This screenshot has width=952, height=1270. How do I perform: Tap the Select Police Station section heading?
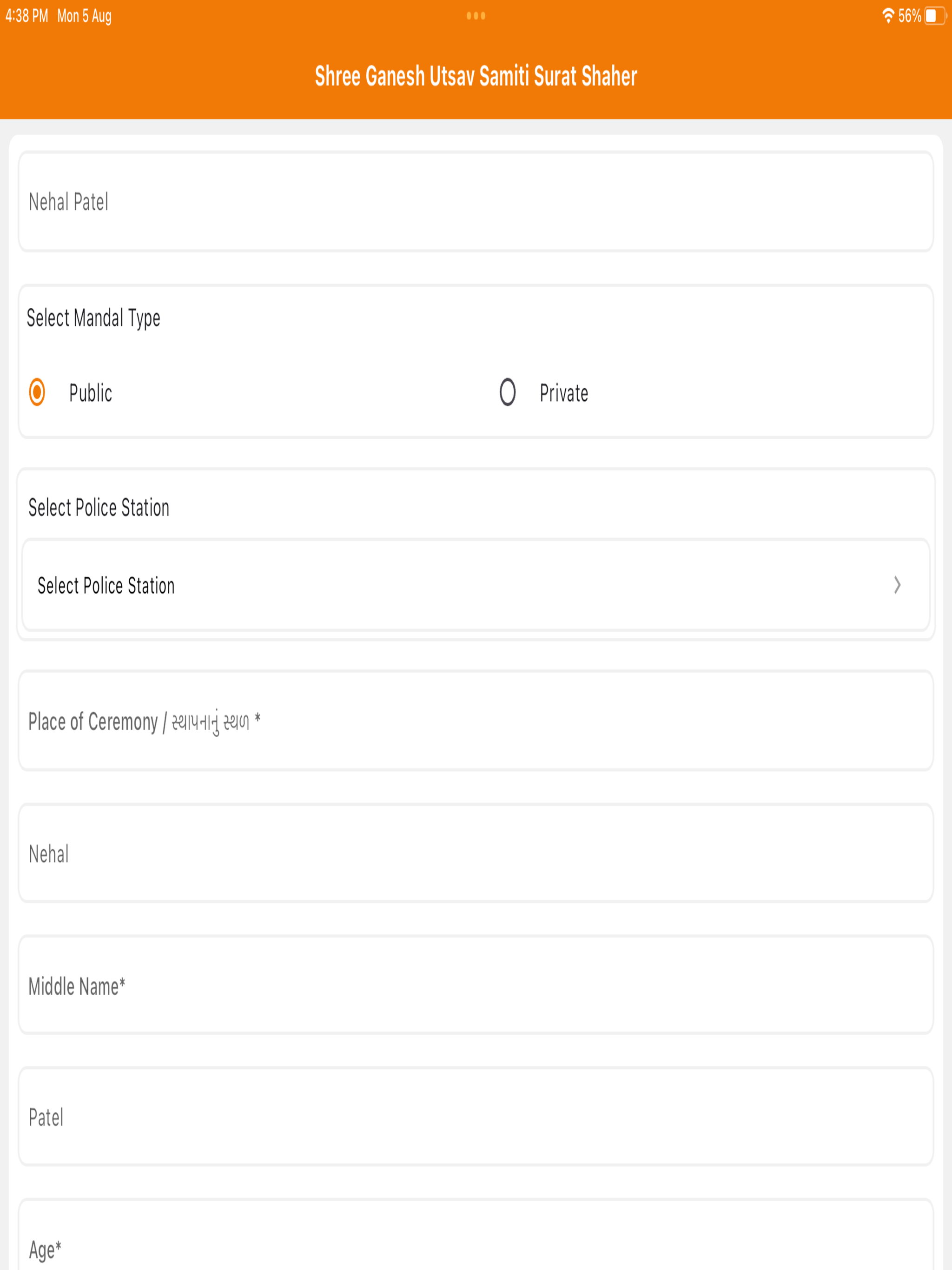coord(99,508)
